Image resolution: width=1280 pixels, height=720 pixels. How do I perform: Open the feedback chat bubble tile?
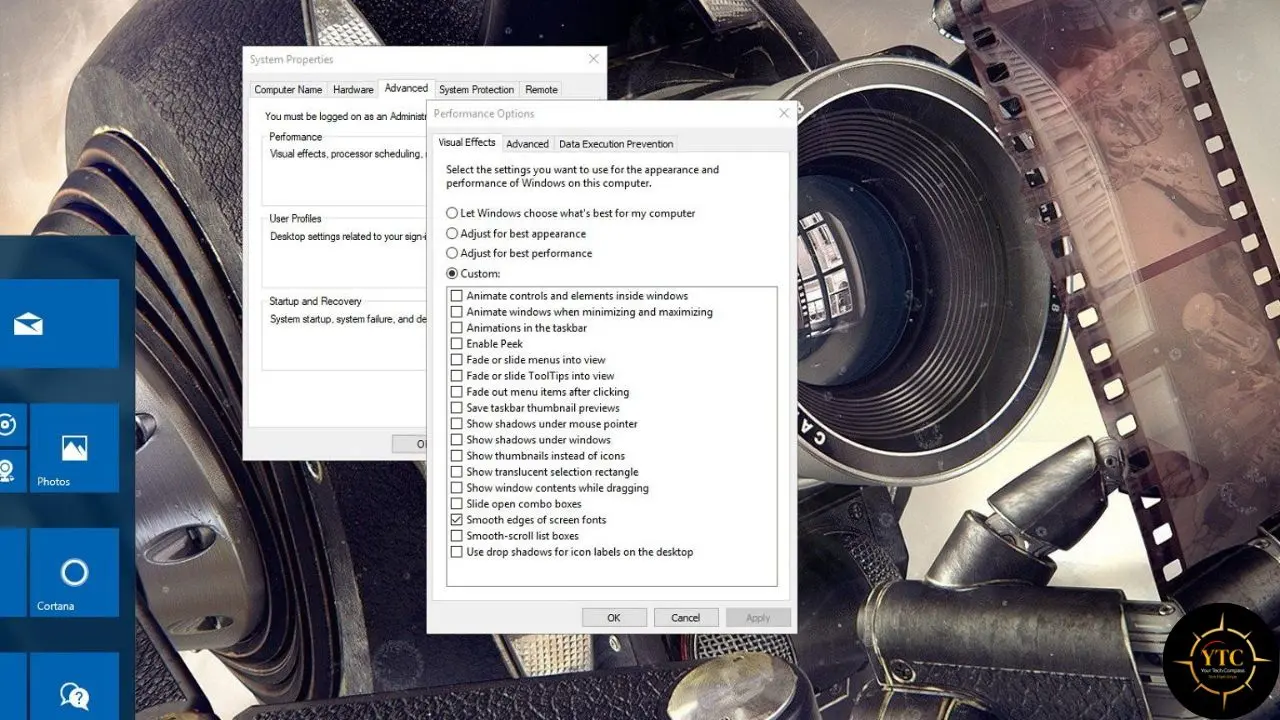coord(74,686)
